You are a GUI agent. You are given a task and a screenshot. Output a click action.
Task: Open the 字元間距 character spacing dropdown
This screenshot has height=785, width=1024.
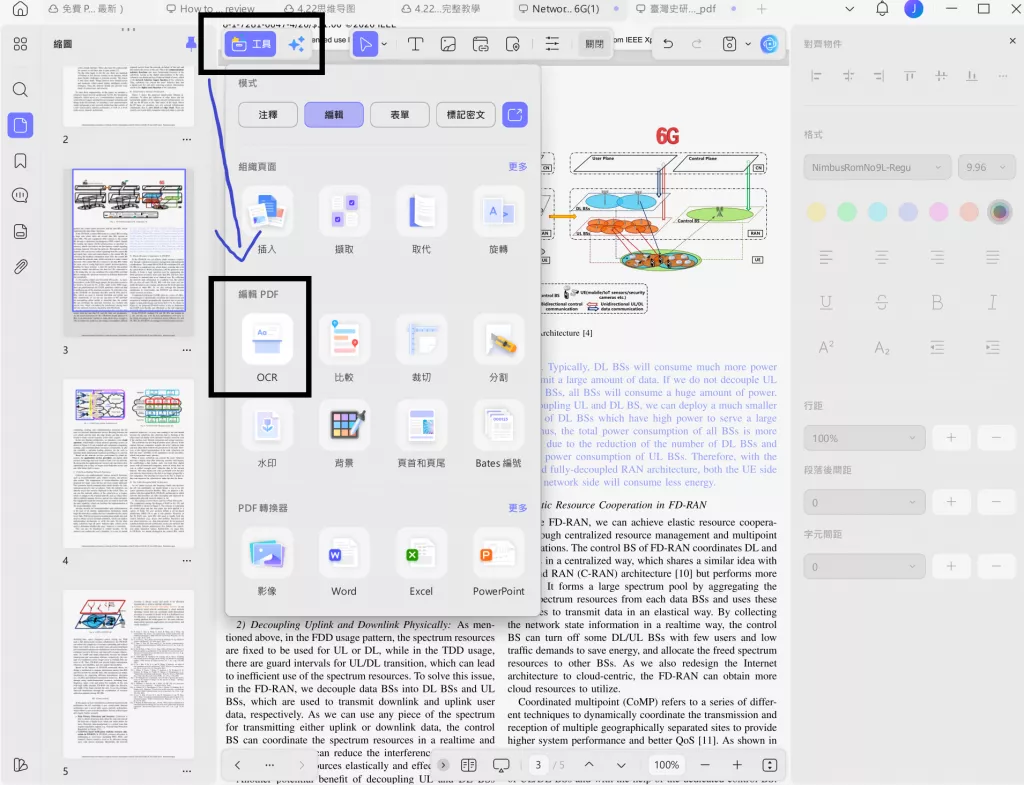[865, 567]
